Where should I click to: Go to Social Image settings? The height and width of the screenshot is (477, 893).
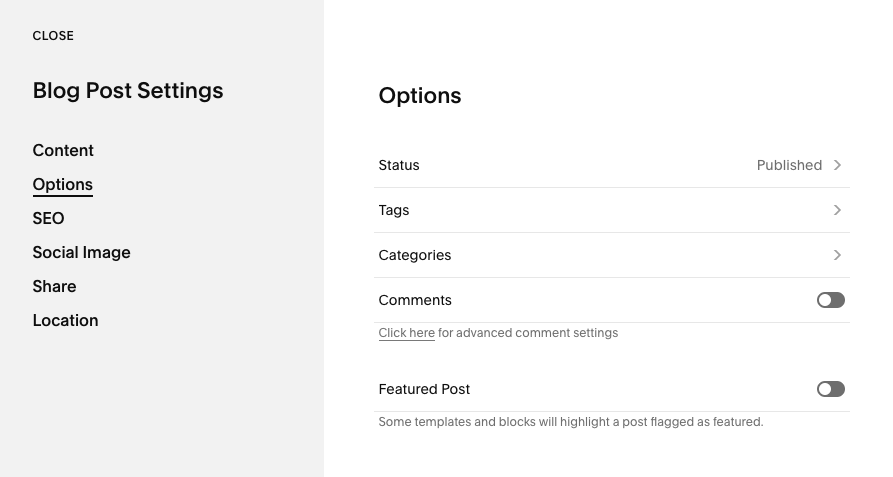point(81,253)
